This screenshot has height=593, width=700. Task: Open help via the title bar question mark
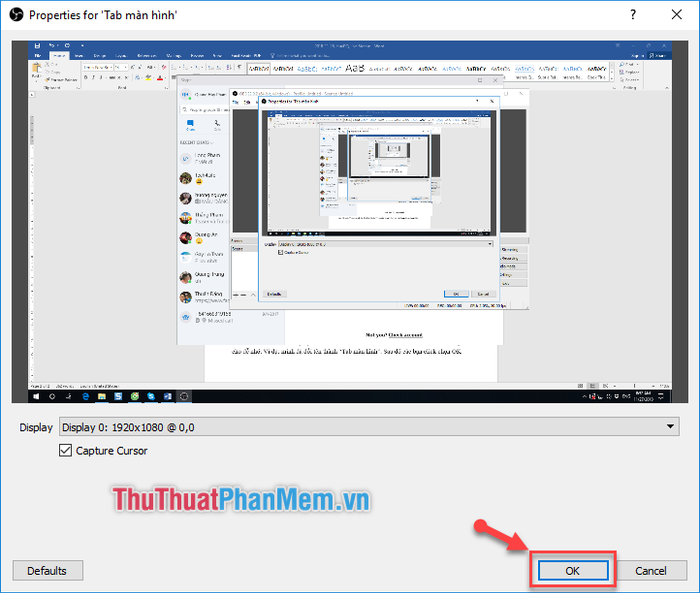(632, 15)
